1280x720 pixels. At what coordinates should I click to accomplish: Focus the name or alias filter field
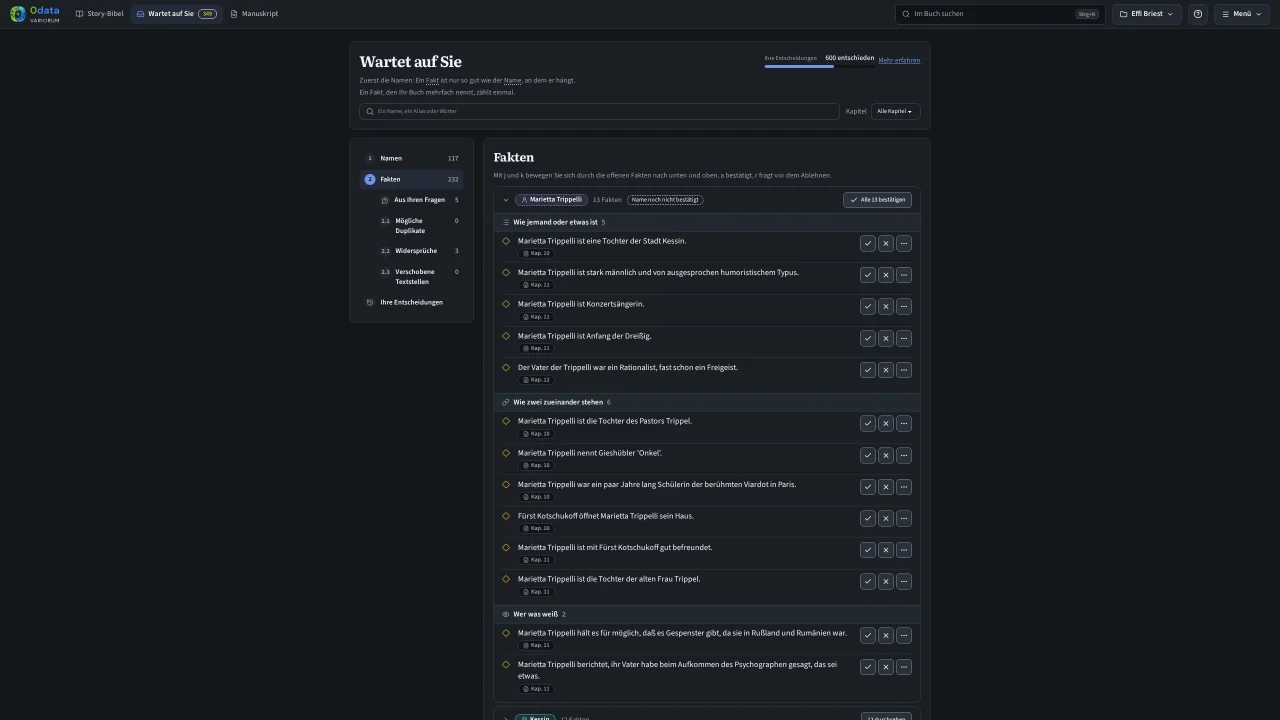(599, 111)
